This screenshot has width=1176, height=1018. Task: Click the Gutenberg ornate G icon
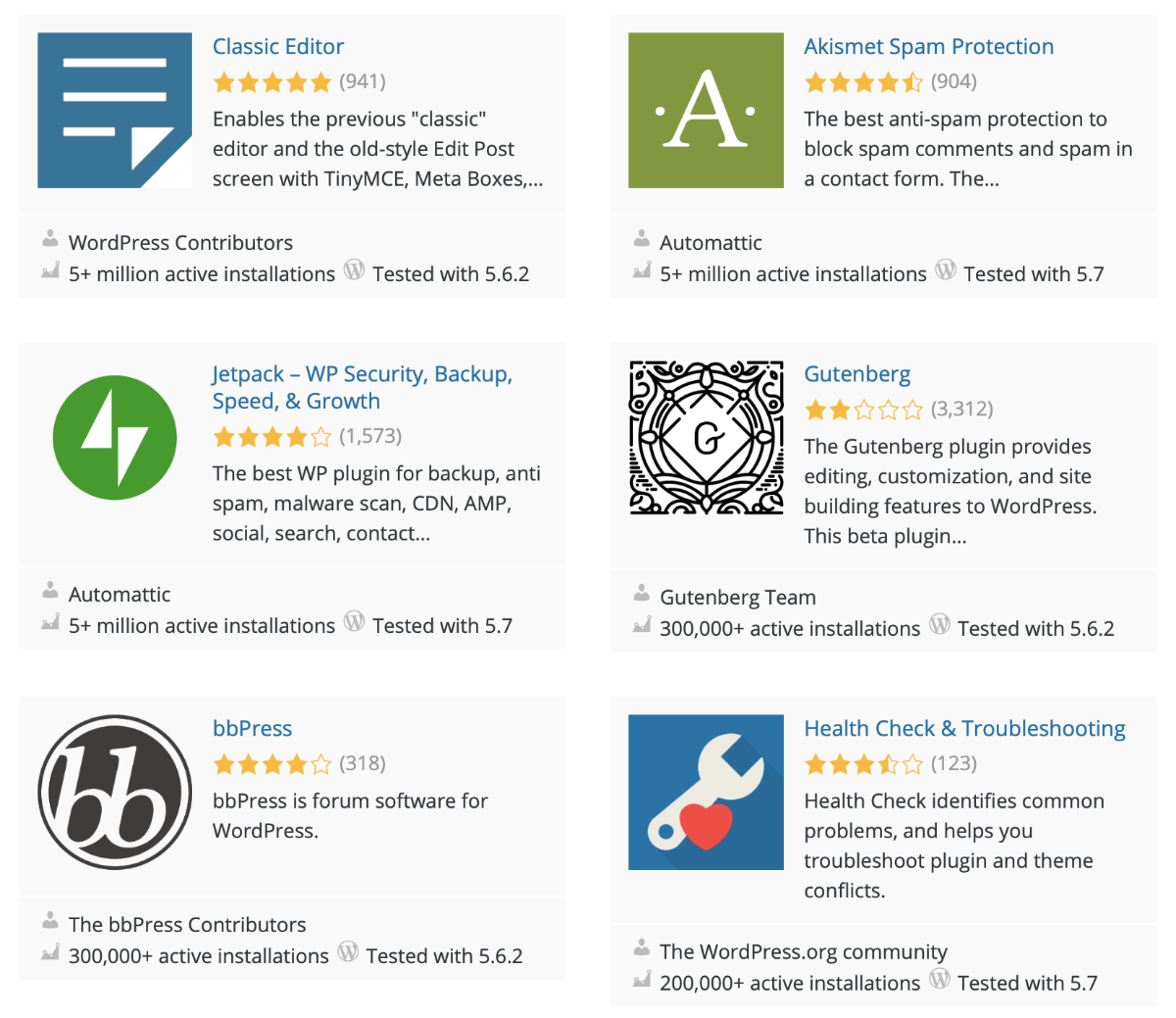(x=706, y=438)
